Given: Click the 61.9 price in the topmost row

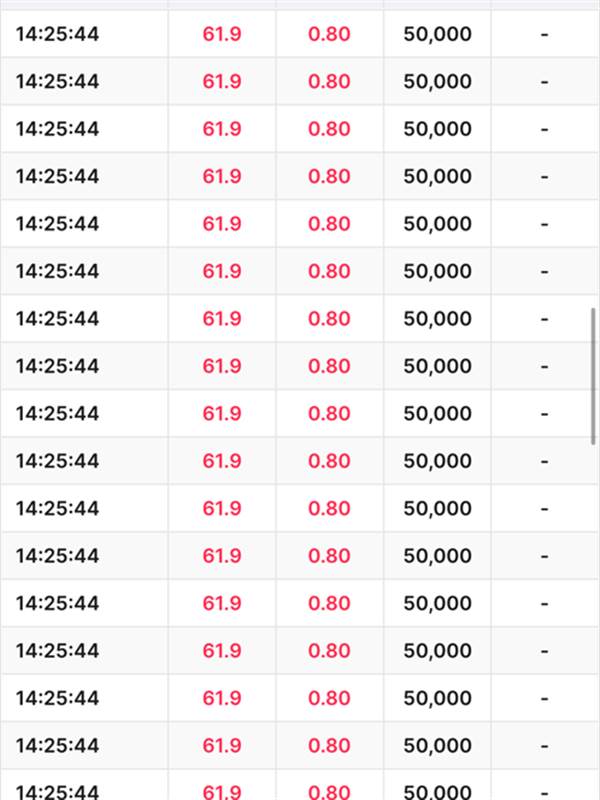Looking at the screenshot, I should [x=222, y=34].
